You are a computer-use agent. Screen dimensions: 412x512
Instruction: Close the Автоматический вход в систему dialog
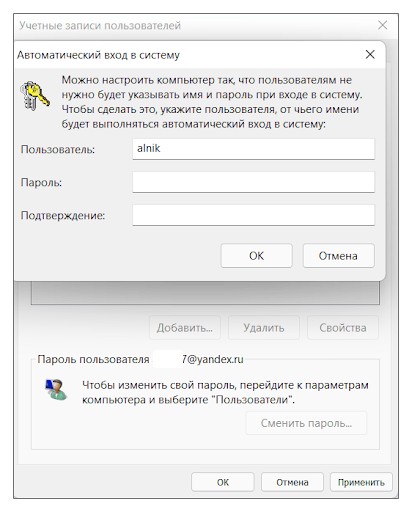370,55
